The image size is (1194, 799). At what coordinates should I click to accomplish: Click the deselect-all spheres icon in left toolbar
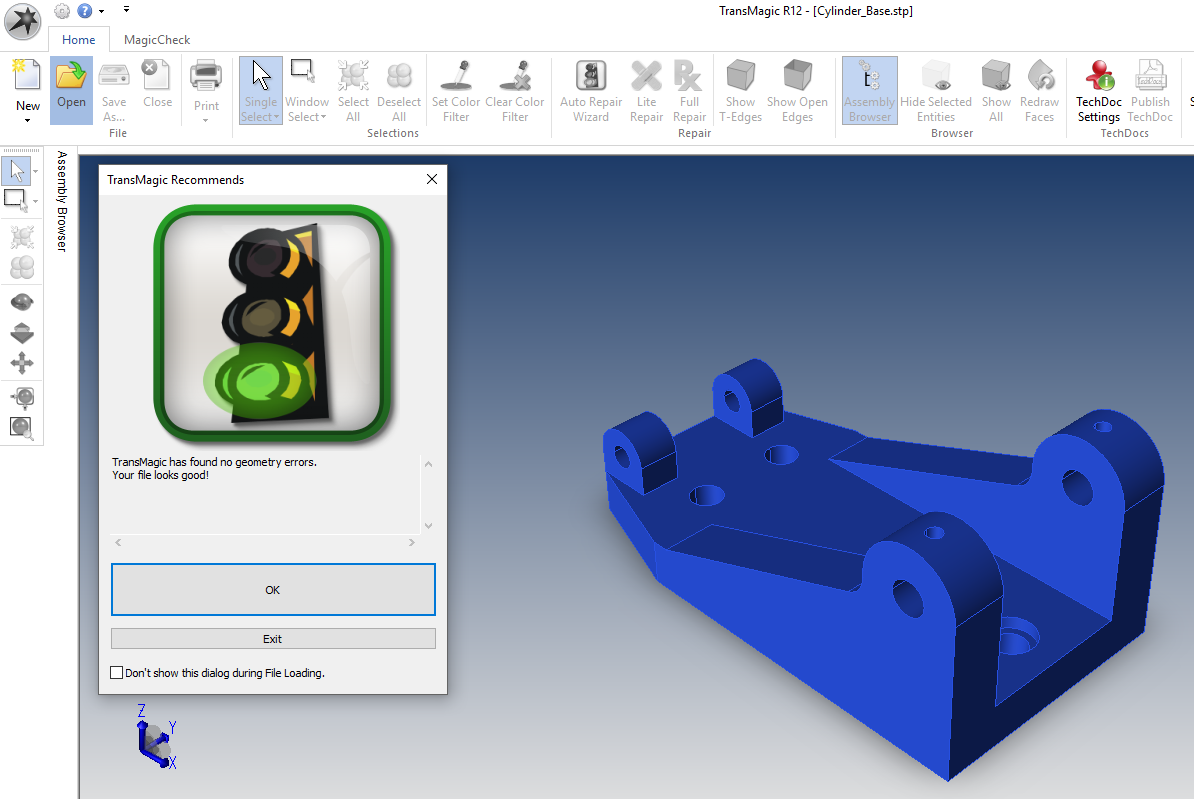(x=21, y=267)
